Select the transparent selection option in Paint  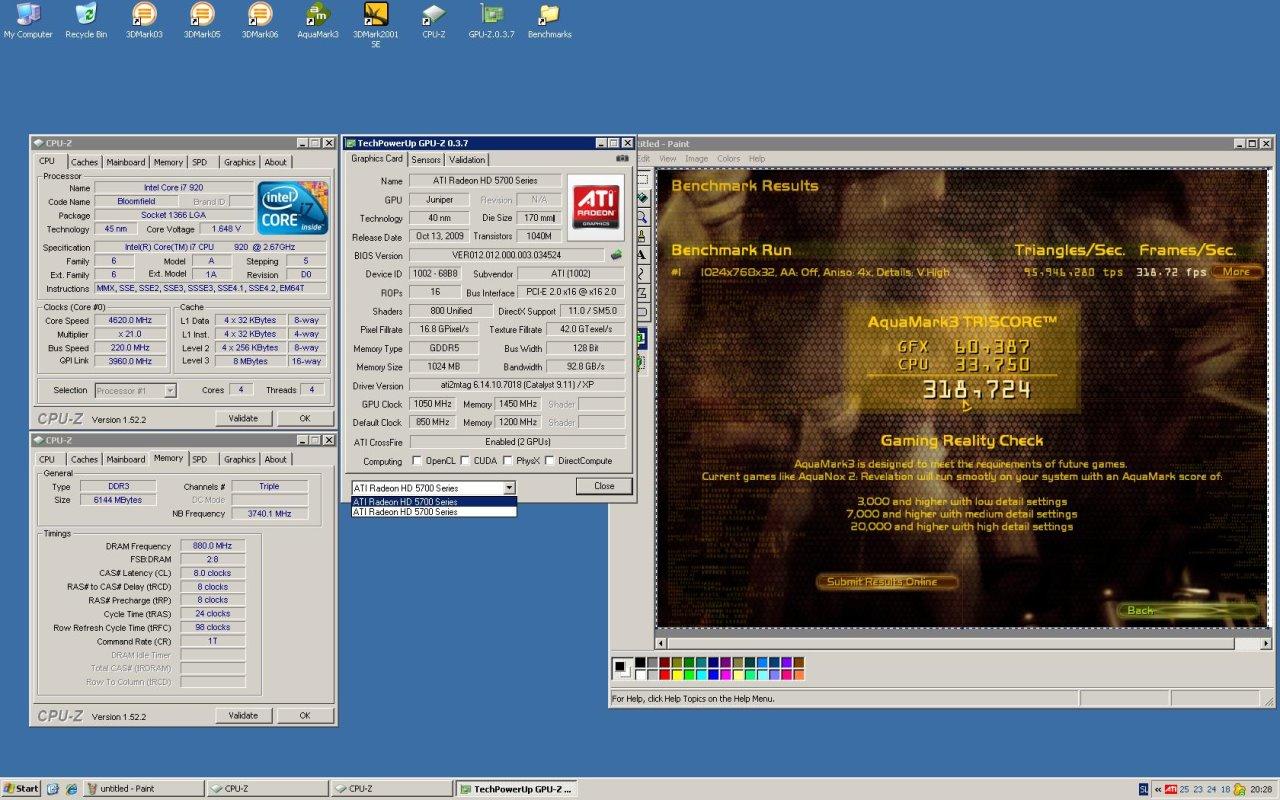[643, 362]
